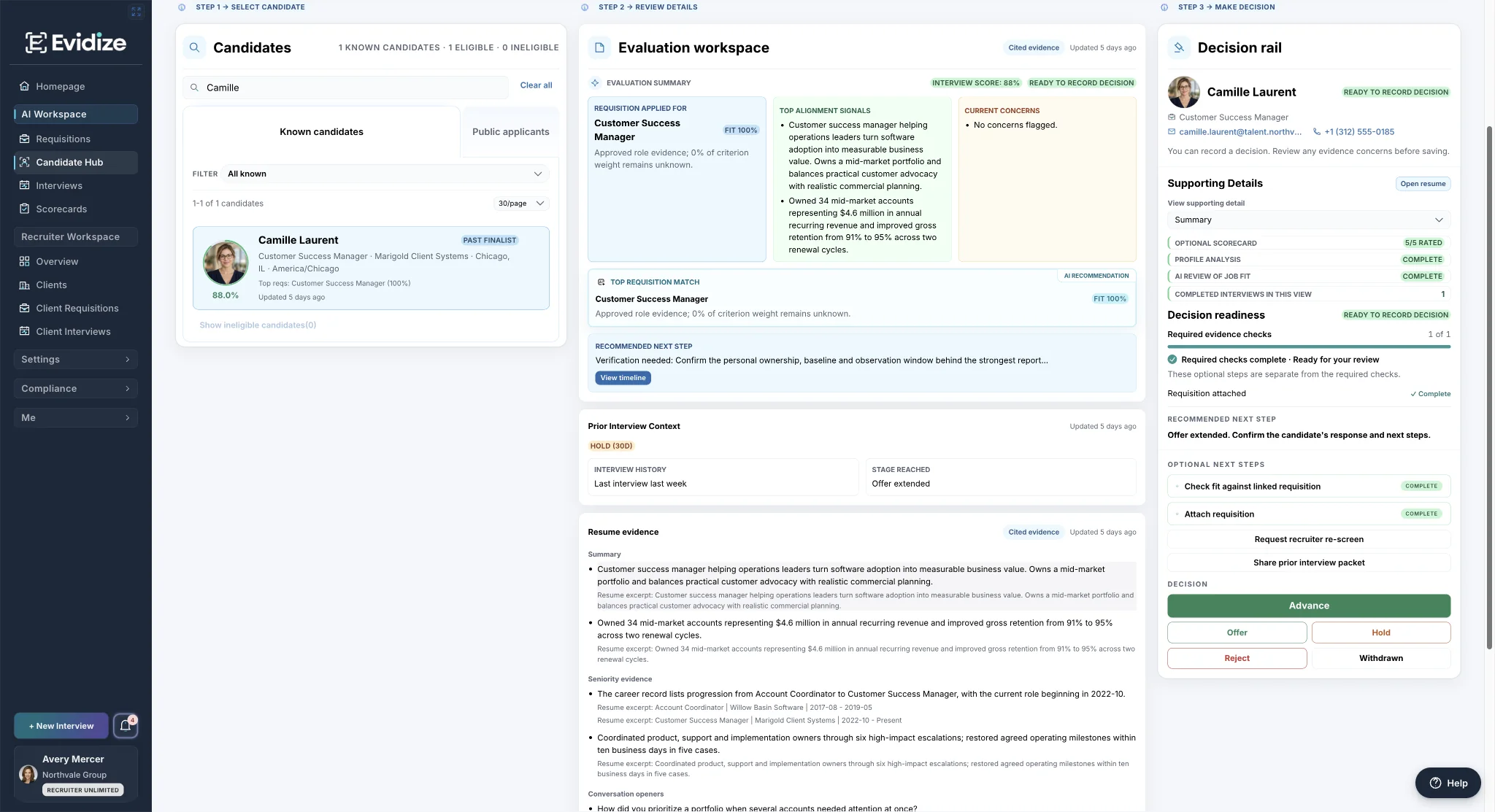Click the Clients building icon
The height and width of the screenshot is (812, 1495).
click(24, 285)
